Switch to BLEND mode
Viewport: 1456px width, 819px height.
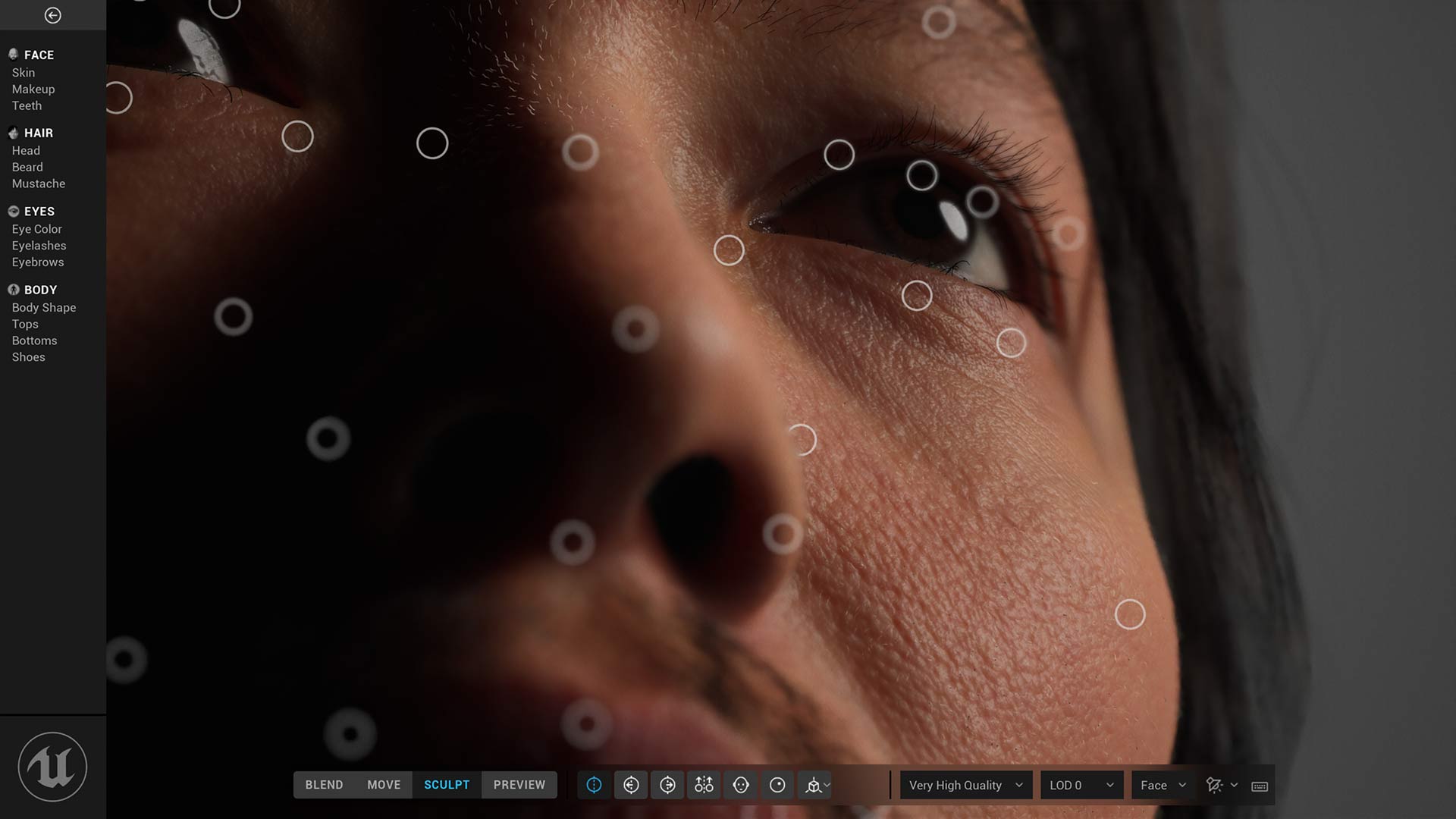(x=324, y=785)
